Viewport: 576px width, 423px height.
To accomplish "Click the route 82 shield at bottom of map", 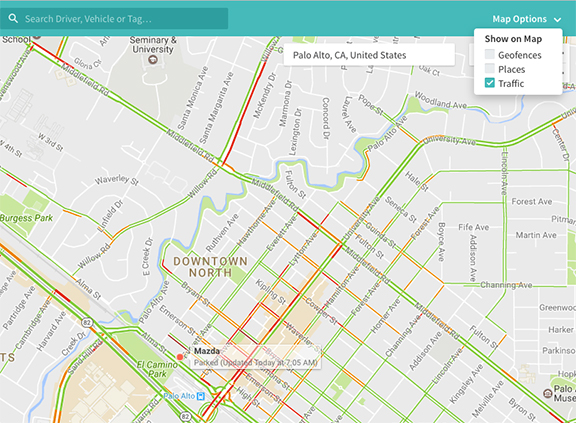I will point(185,416).
